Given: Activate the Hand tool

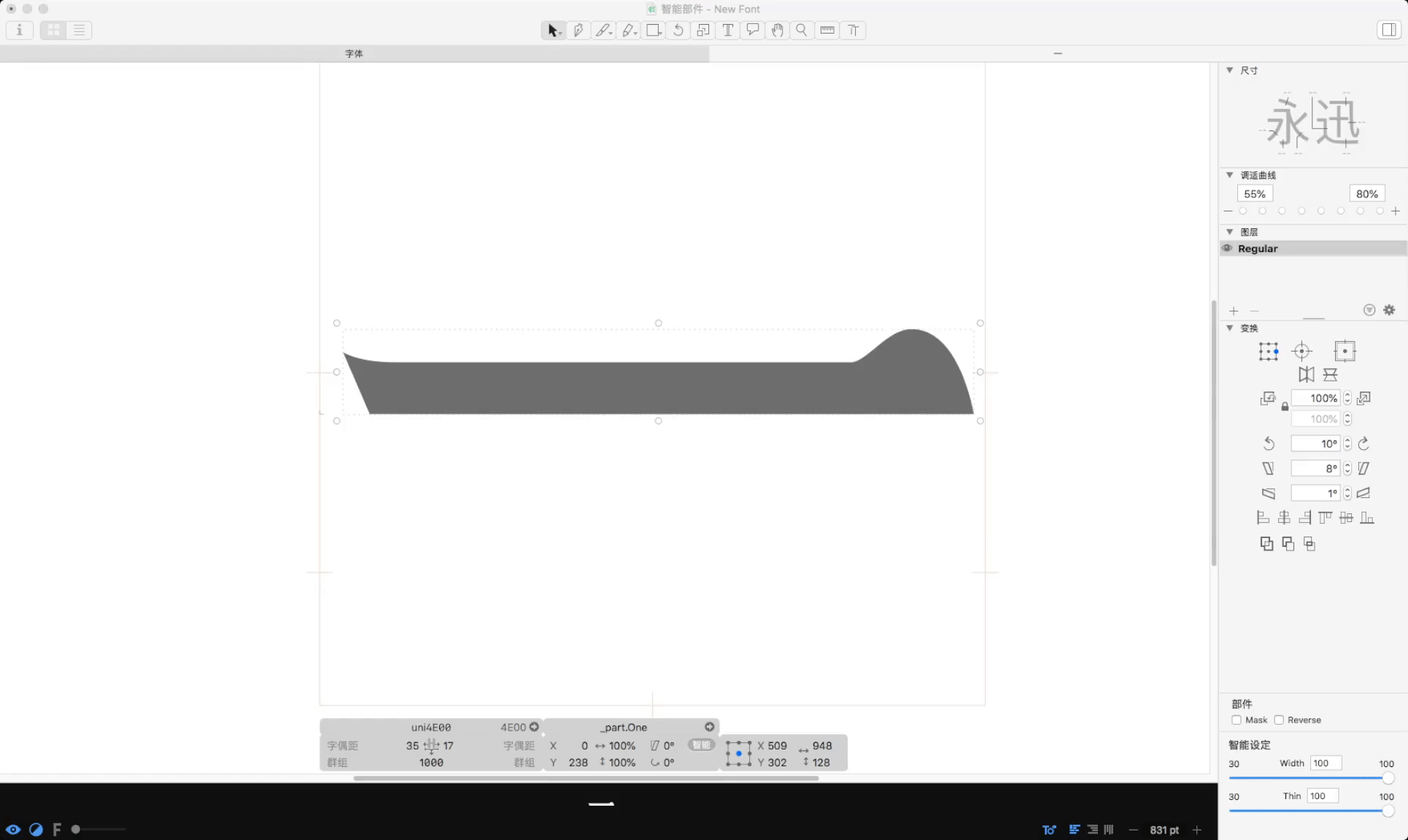Looking at the screenshot, I should point(778,30).
